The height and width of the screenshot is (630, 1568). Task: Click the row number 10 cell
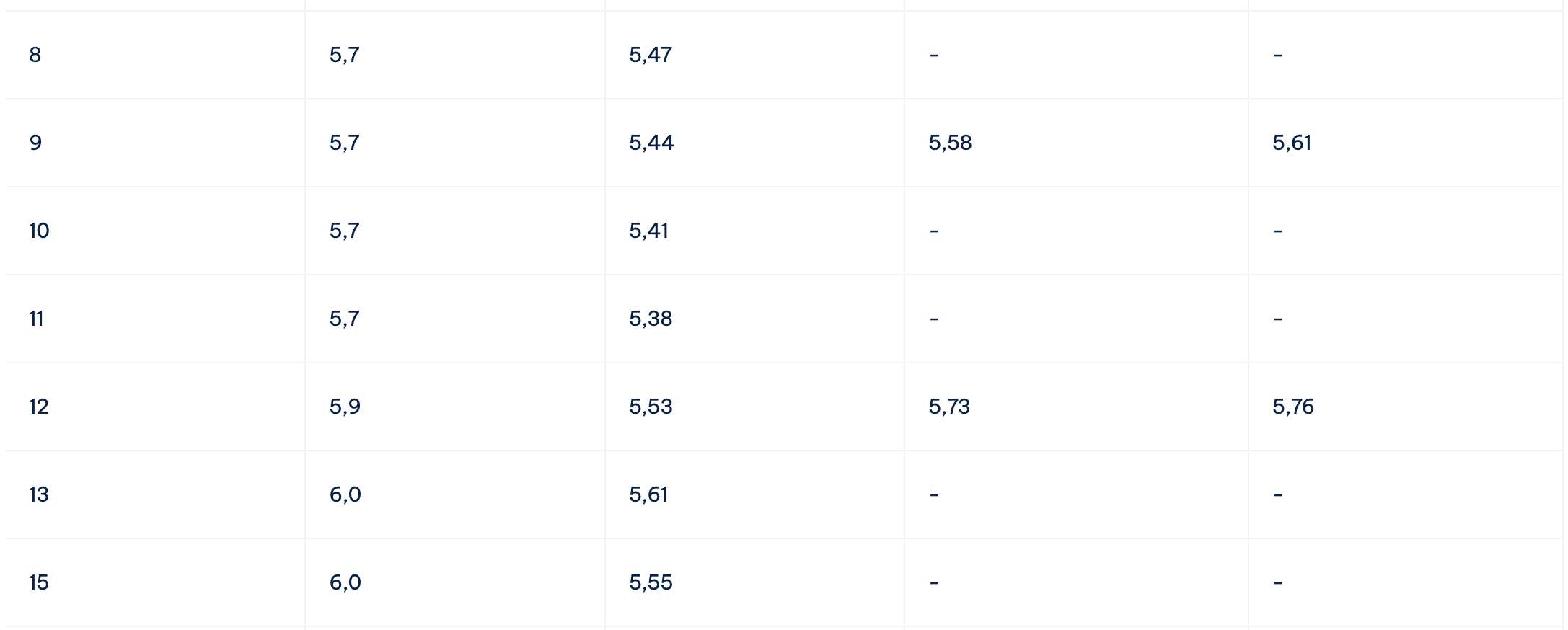click(x=155, y=231)
